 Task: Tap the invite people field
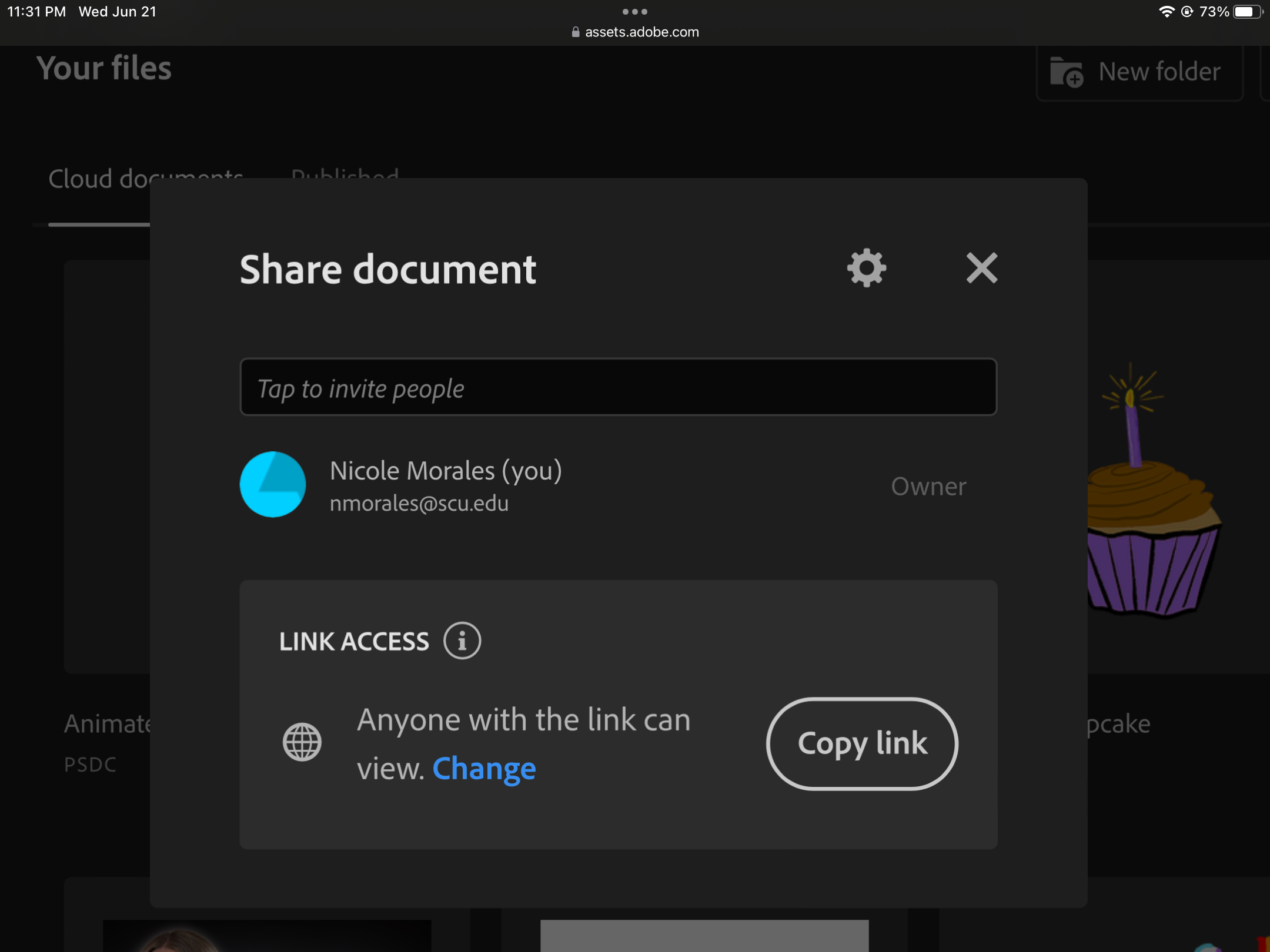click(x=617, y=387)
